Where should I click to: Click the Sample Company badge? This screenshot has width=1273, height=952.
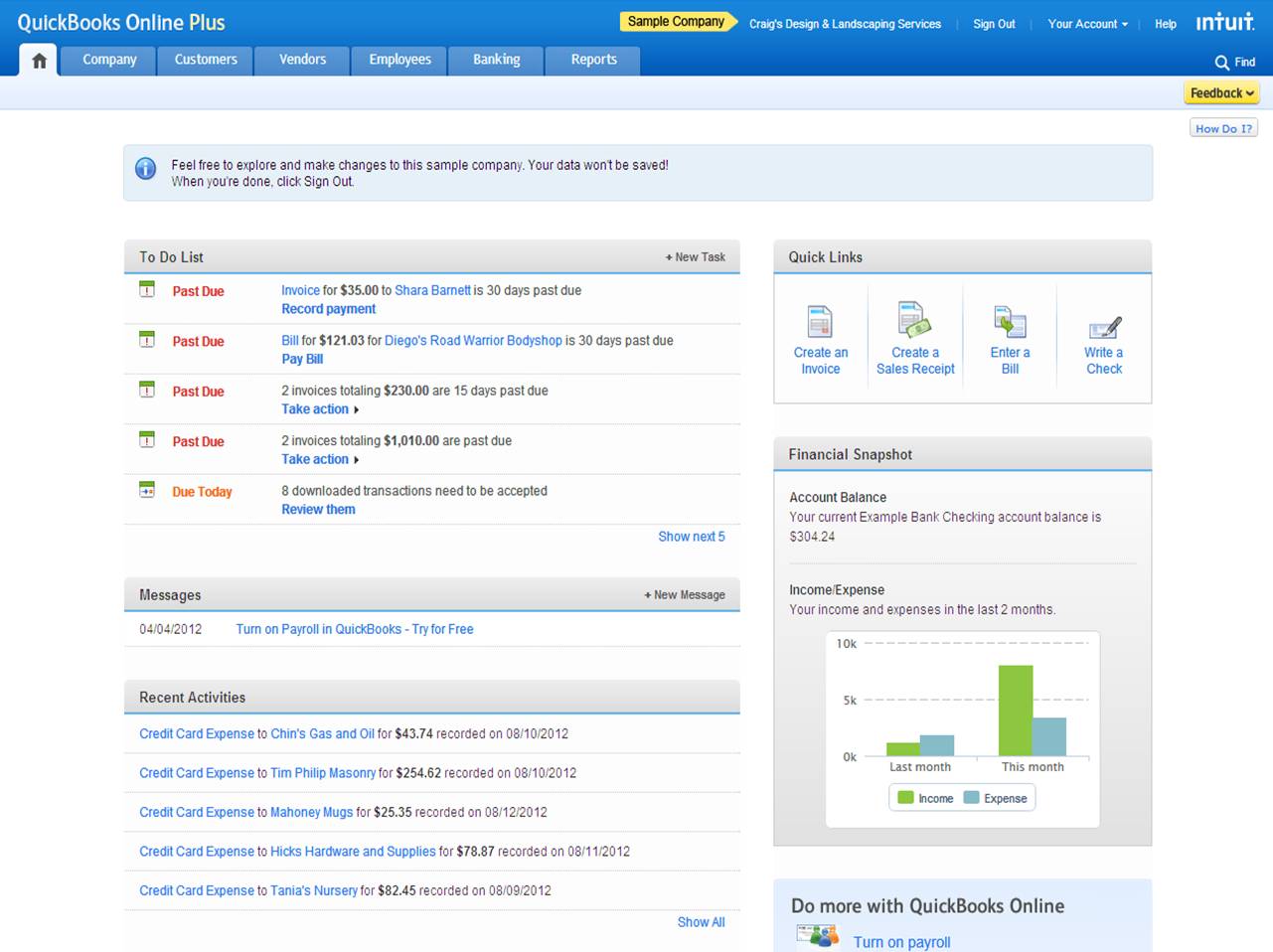coord(678,22)
